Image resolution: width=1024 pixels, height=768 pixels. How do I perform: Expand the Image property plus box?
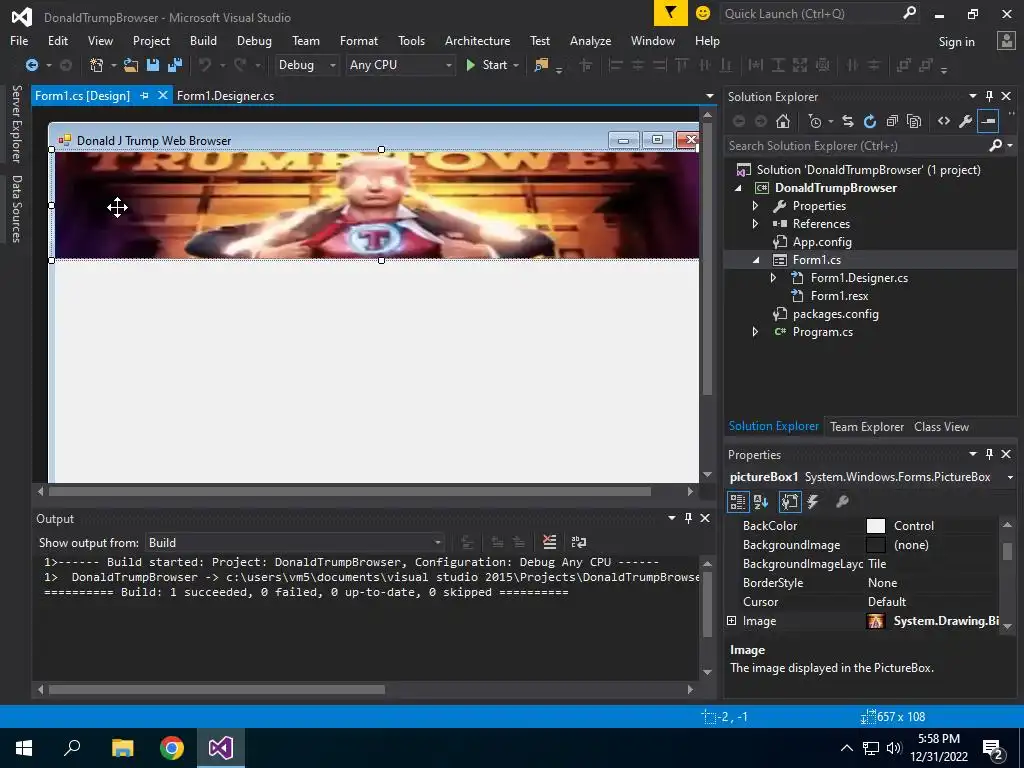731,620
